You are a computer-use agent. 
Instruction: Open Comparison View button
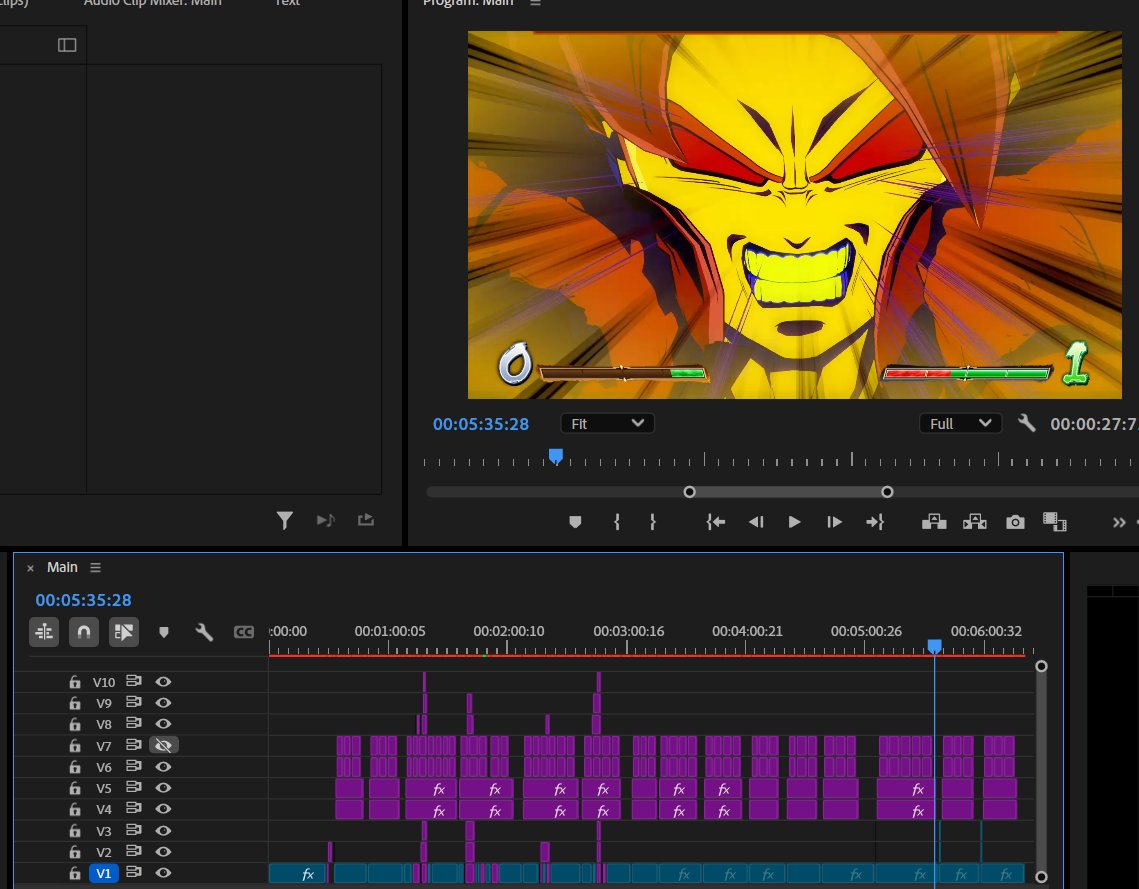pyautogui.click(x=1055, y=522)
